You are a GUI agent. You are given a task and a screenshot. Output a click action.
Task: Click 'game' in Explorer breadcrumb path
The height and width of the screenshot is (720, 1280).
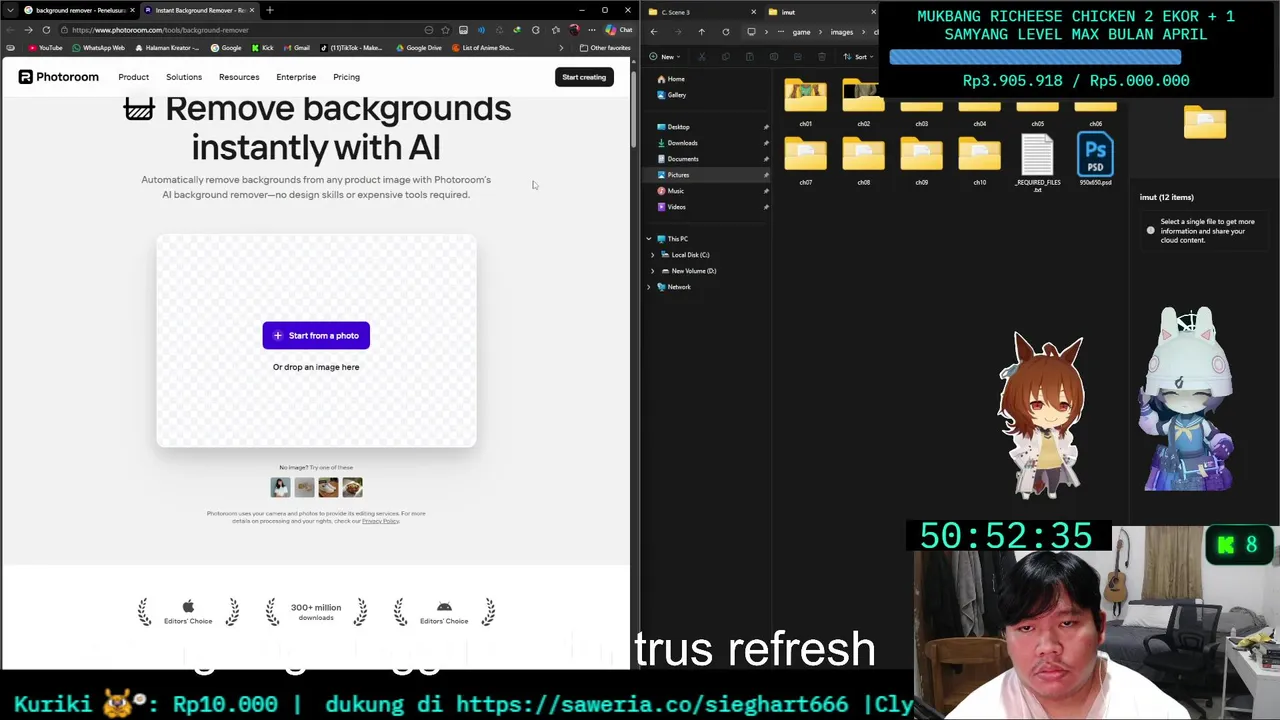click(801, 32)
